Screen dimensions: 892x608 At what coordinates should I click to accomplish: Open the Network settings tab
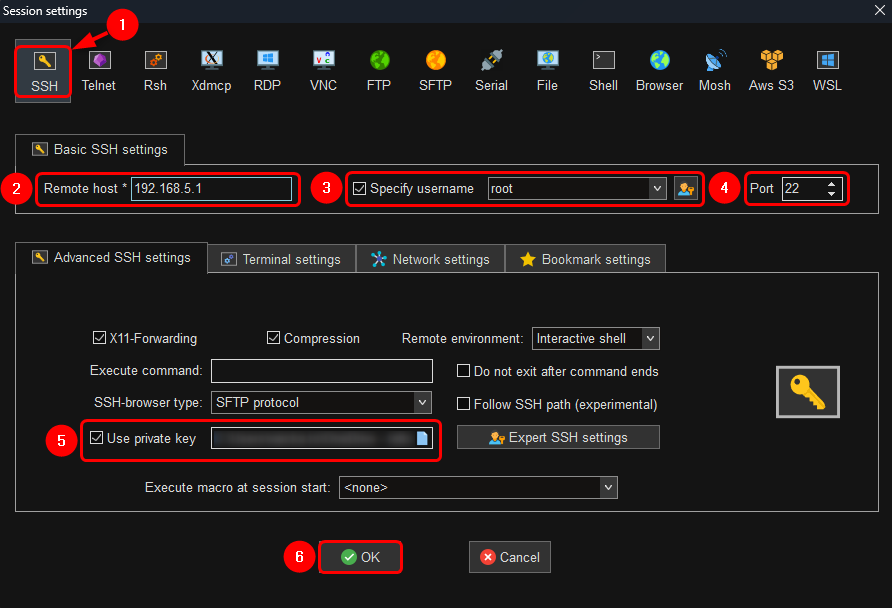click(x=430, y=259)
